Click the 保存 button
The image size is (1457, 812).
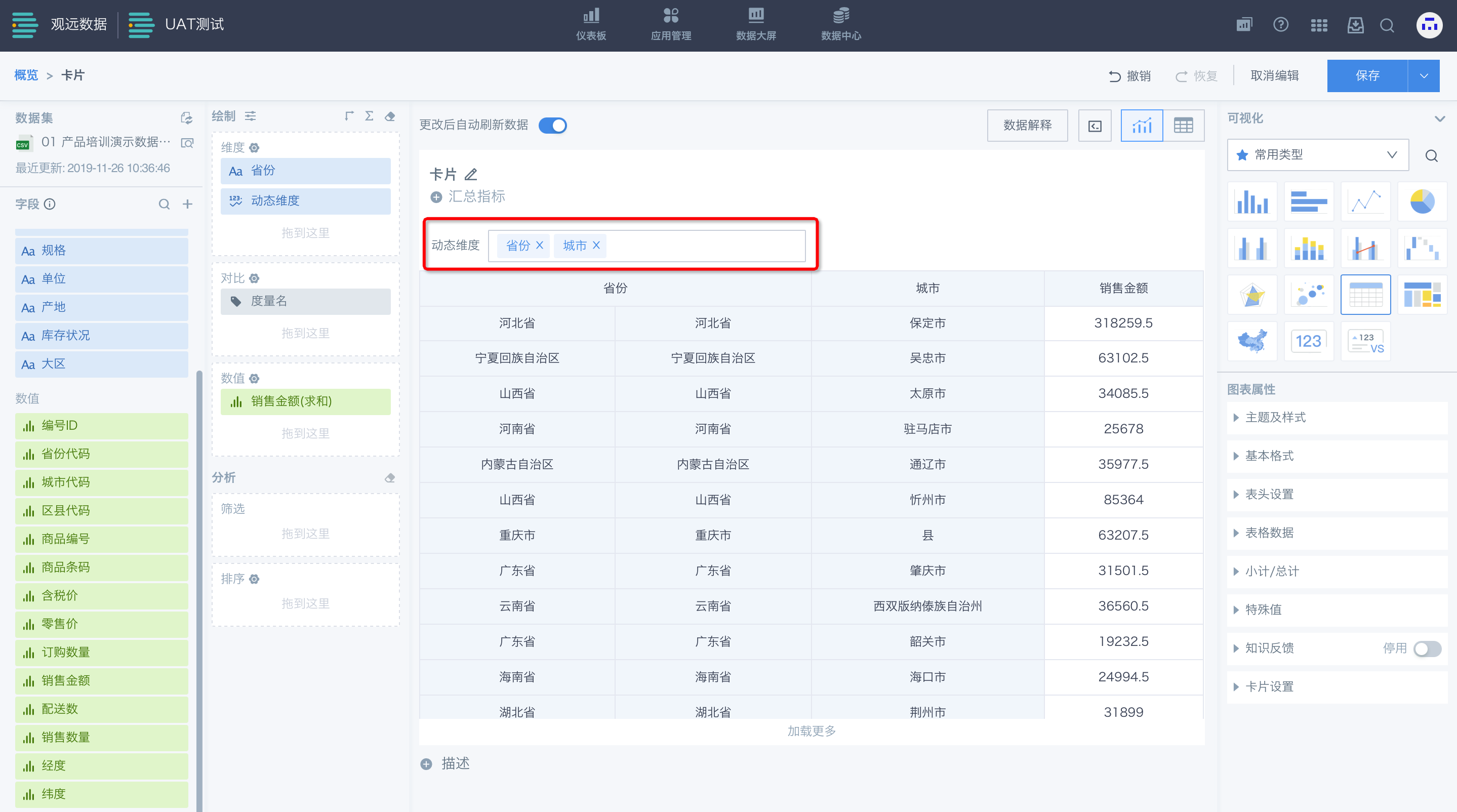[x=1367, y=76]
